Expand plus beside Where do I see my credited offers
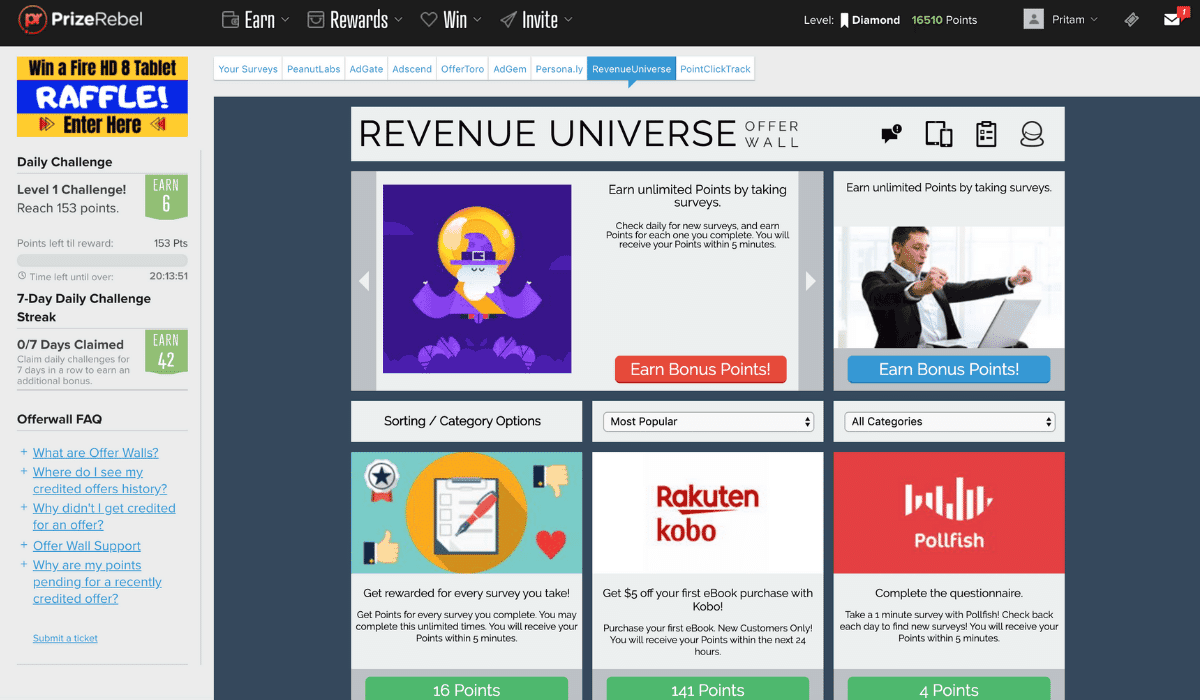Viewport: 1200px width, 700px height. [x=24, y=471]
